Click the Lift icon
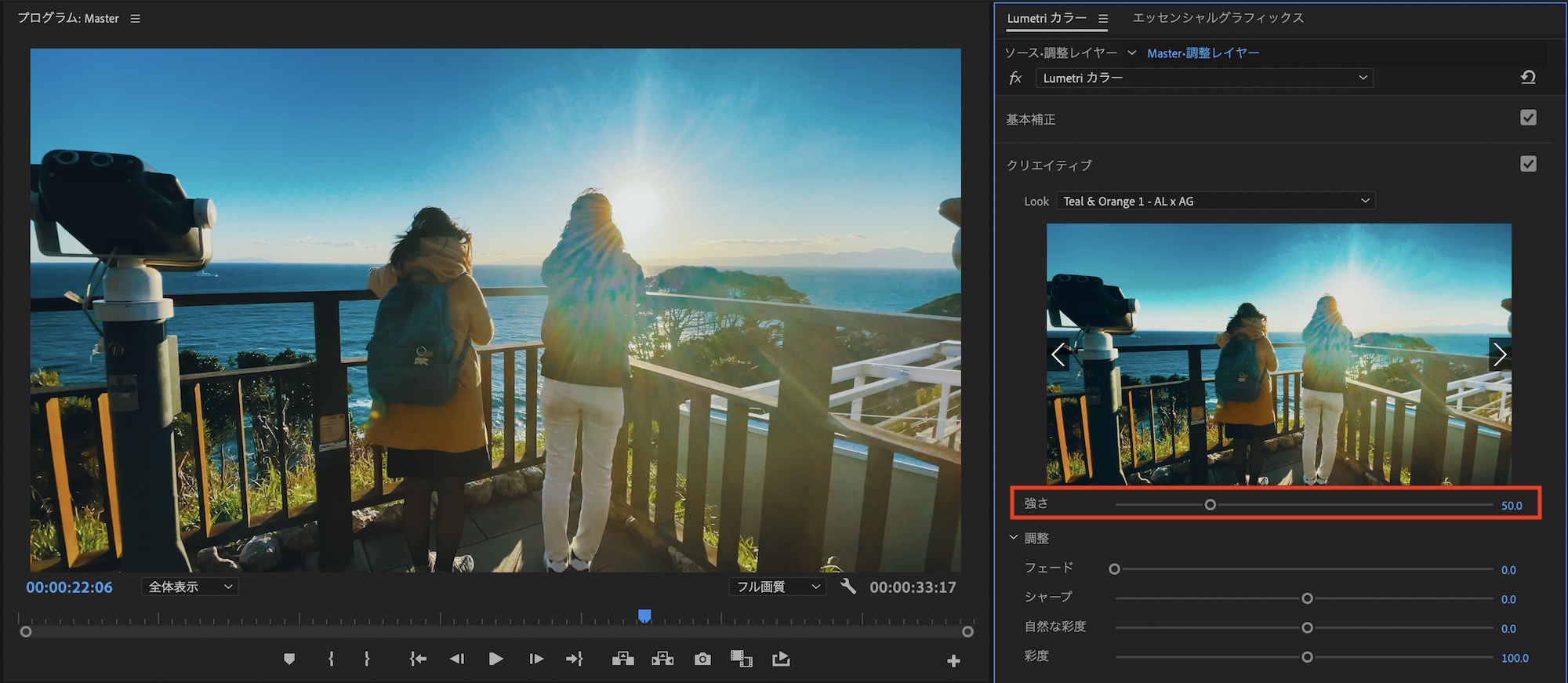 [x=623, y=659]
